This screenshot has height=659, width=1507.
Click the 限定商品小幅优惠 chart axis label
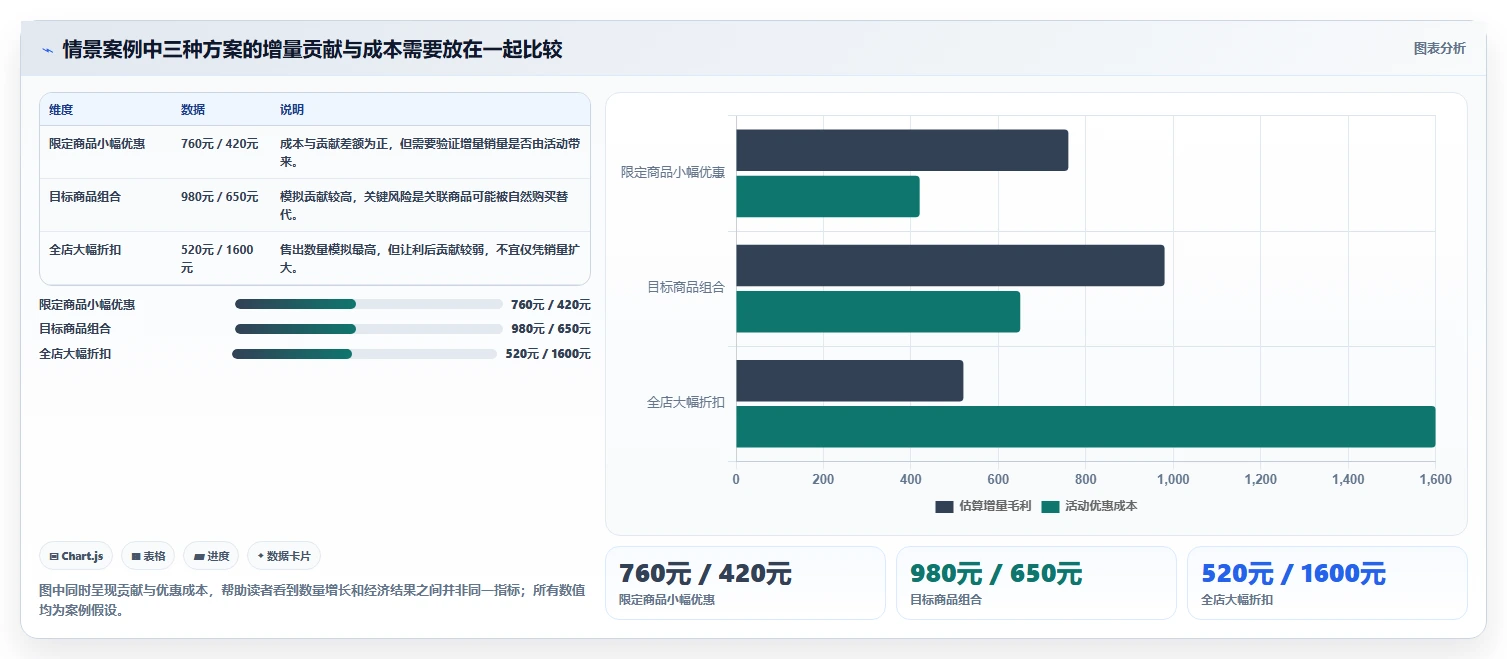pyautogui.click(x=673, y=173)
